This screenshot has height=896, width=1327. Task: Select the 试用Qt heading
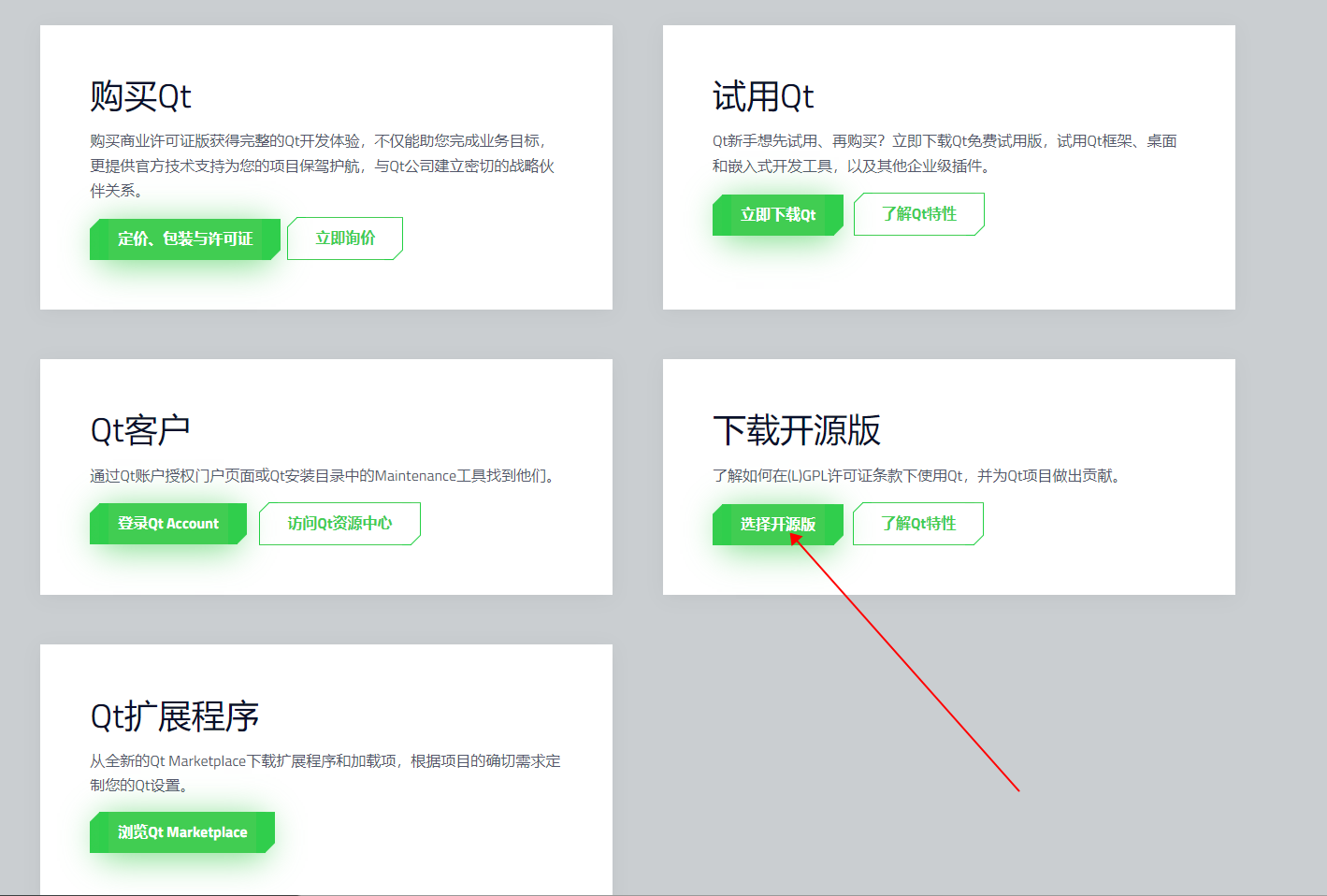[763, 96]
